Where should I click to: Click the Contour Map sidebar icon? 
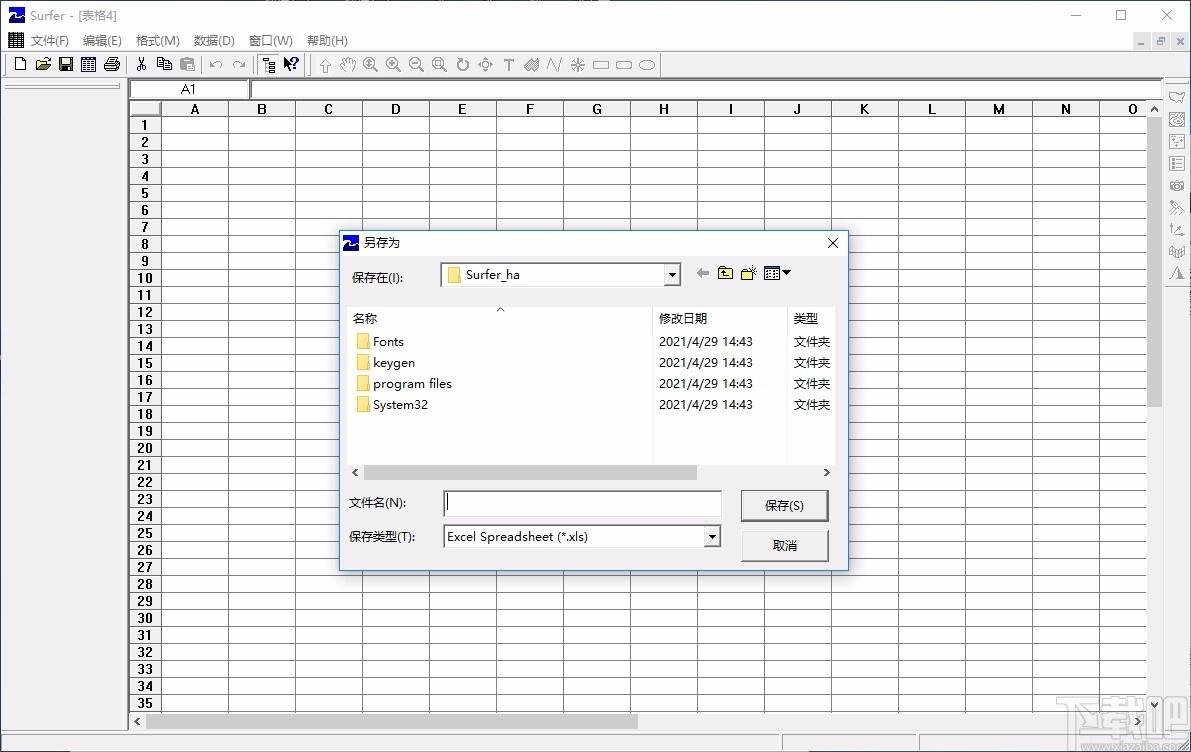point(1177,119)
